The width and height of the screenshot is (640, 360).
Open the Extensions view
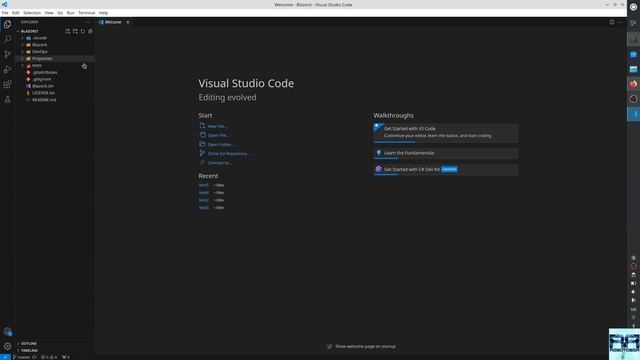(7, 84)
